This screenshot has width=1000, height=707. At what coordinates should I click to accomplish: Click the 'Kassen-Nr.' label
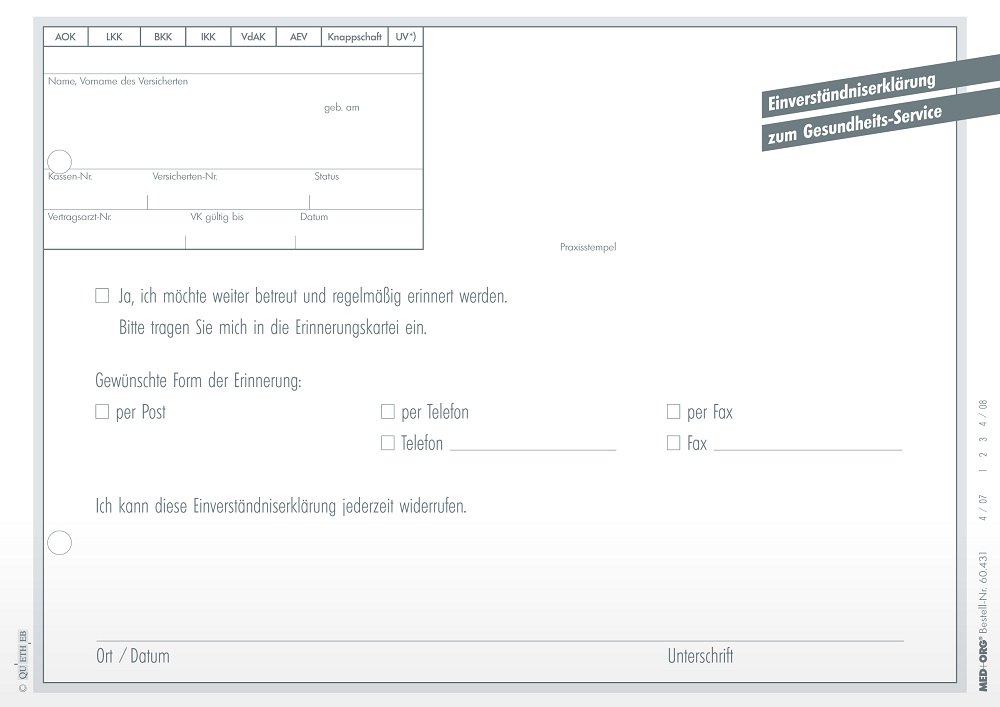click(70, 177)
